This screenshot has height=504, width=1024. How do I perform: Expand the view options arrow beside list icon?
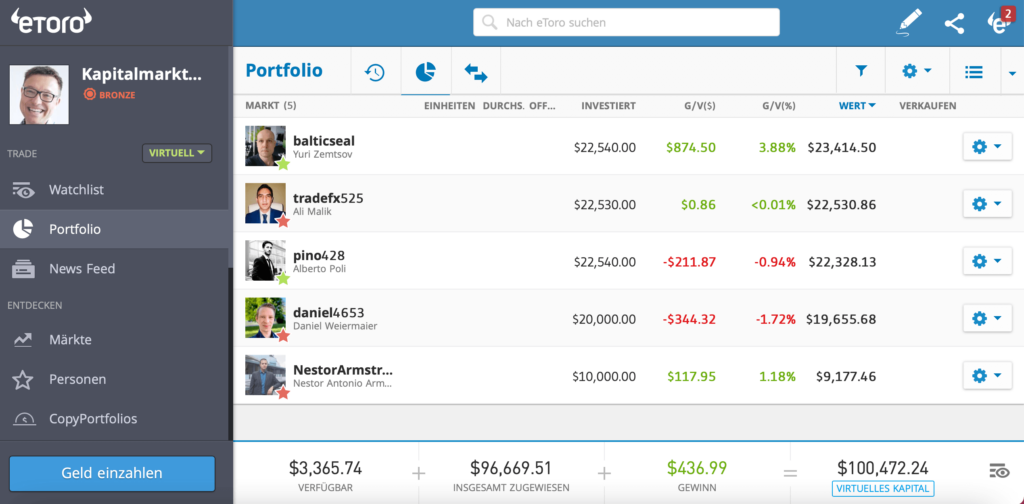pyautogui.click(x=1012, y=72)
